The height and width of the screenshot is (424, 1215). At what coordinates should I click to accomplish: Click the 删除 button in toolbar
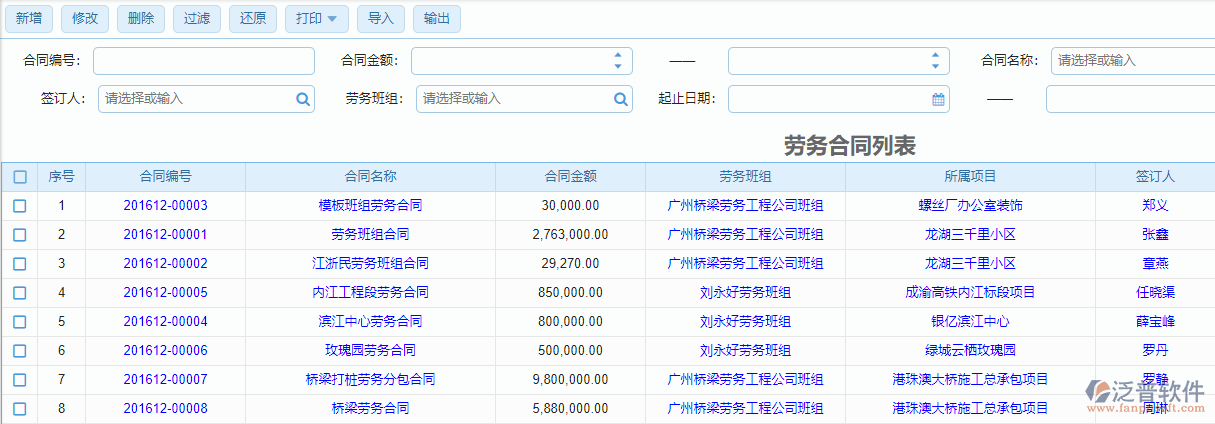(141, 18)
